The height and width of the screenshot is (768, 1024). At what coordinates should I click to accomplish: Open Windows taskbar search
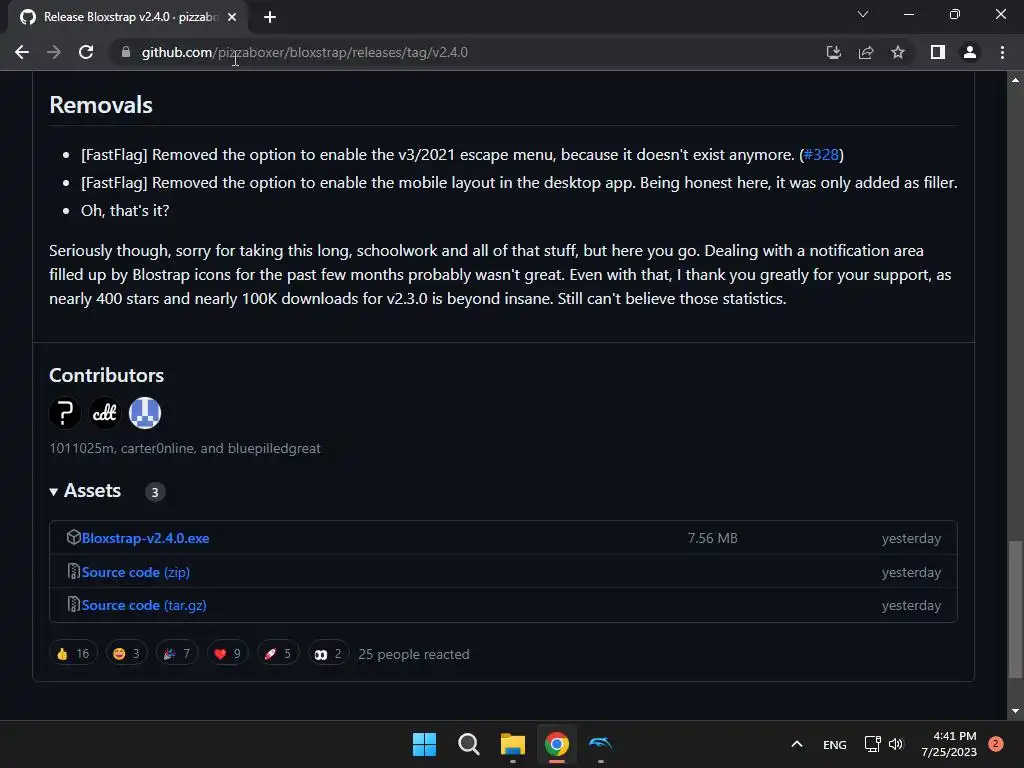[x=469, y=744]
